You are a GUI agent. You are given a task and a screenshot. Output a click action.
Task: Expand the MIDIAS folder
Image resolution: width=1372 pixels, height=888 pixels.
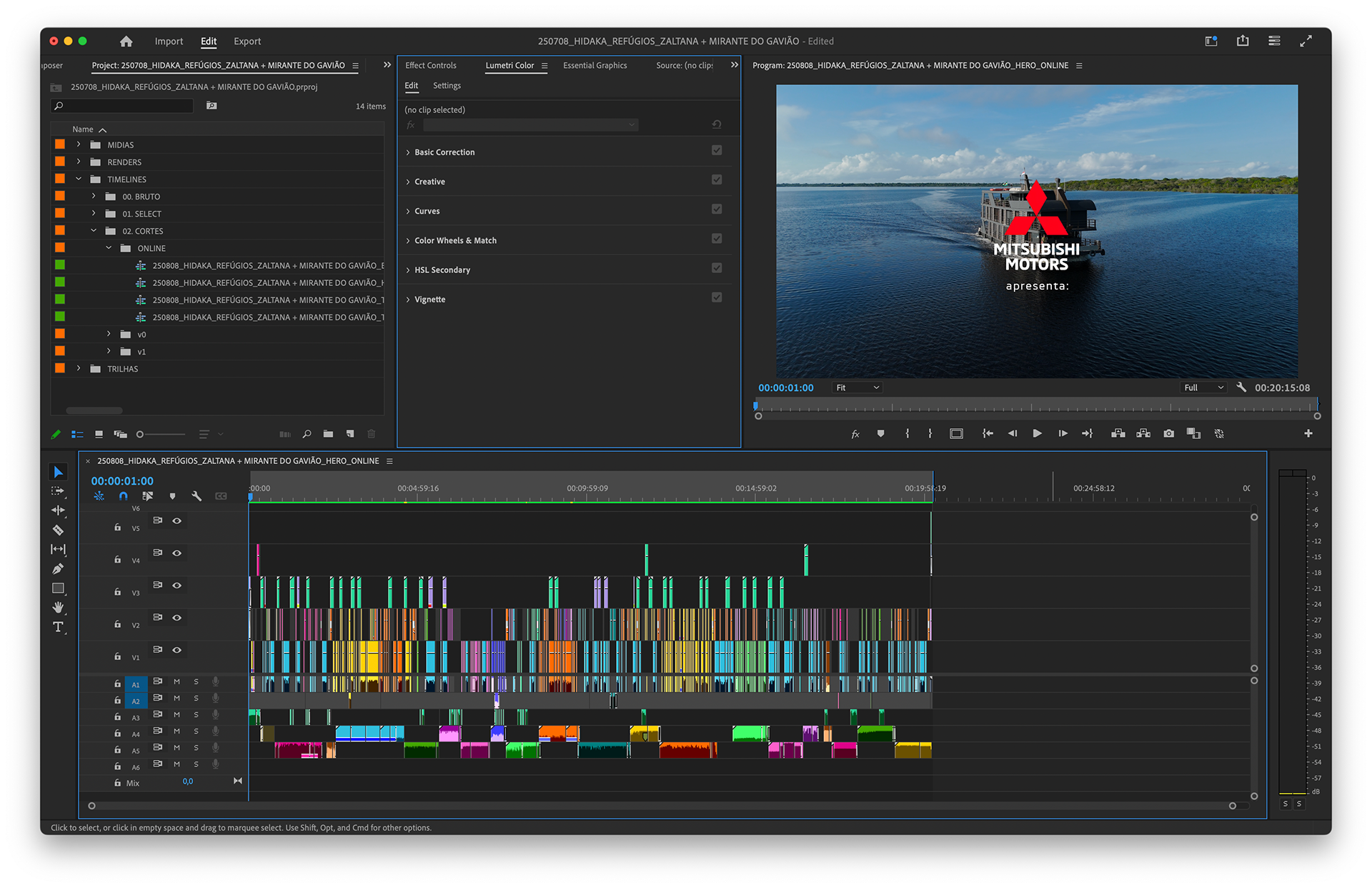(79, 144)
